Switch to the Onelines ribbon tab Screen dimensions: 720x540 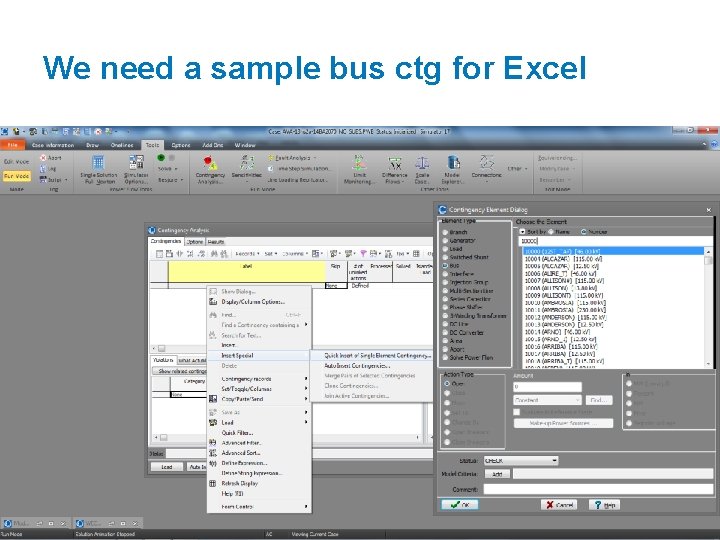click(122, 145)
